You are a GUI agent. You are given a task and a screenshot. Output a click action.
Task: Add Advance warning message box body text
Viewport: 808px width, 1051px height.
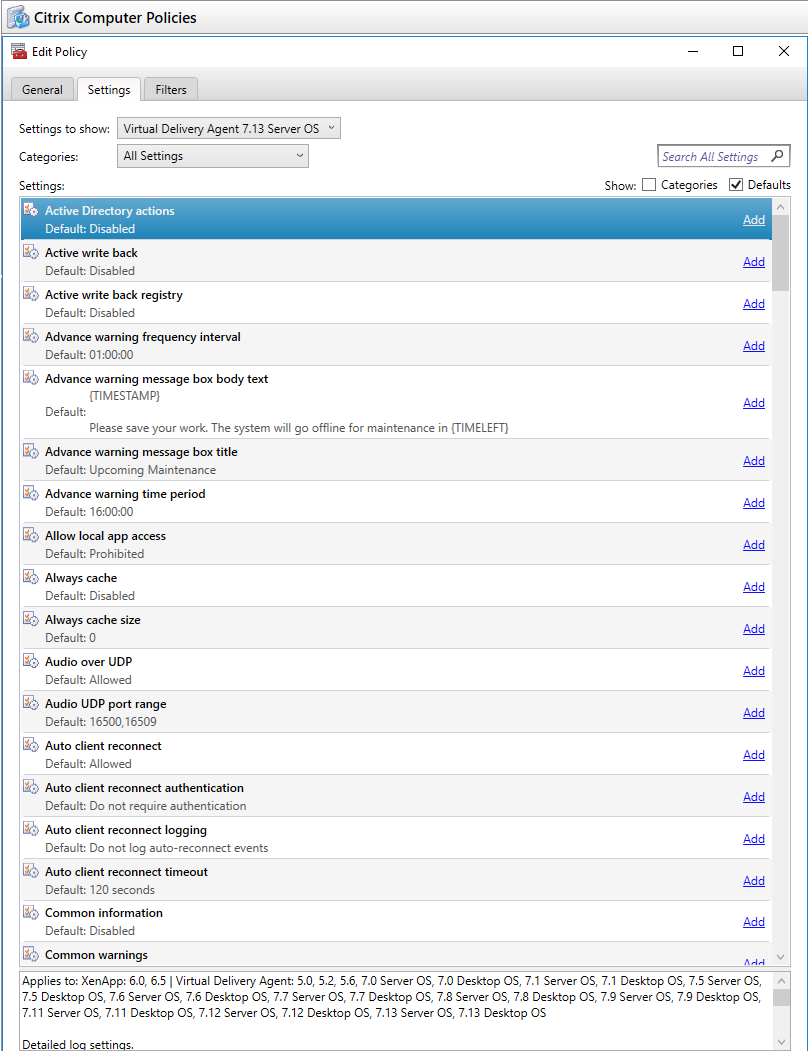754,403
